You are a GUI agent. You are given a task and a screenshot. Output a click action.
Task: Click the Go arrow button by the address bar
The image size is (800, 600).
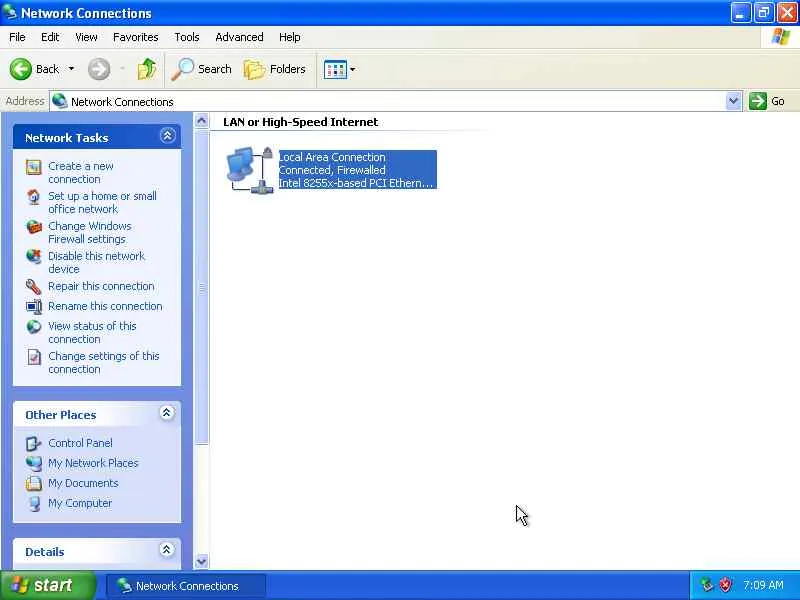click(758, 101)
